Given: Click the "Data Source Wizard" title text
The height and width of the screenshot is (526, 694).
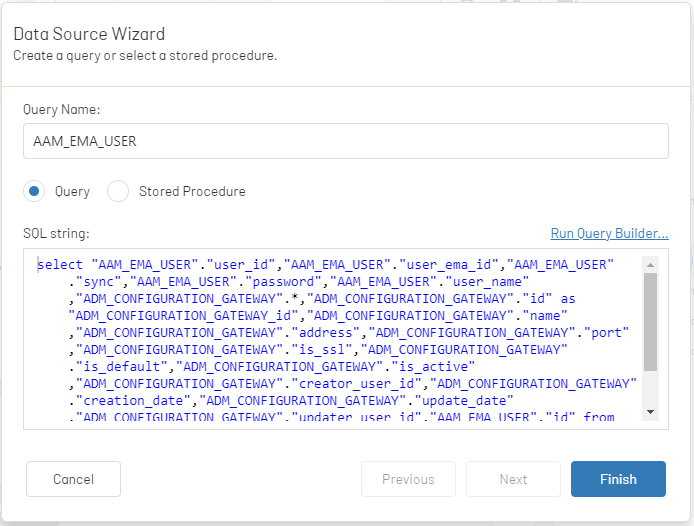Looking at the screenshot, I should tap(89, 34).
